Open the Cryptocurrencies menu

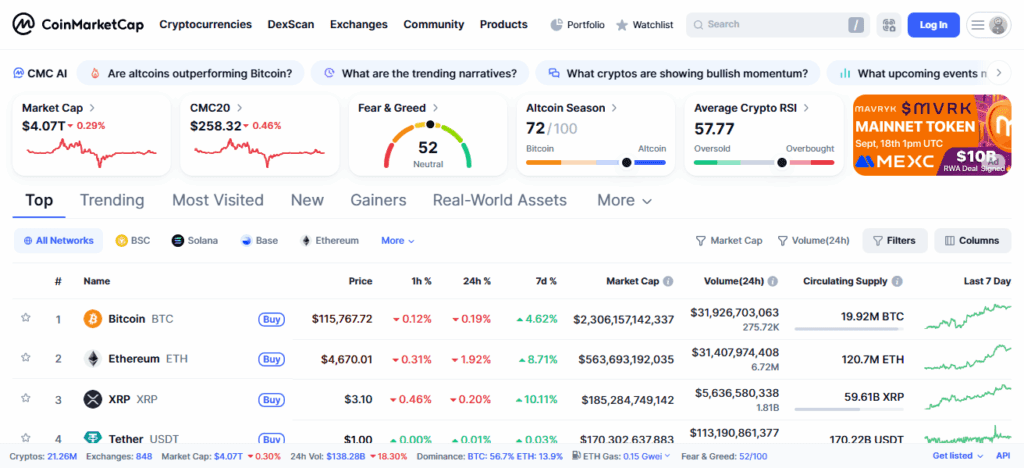point(205,25)
